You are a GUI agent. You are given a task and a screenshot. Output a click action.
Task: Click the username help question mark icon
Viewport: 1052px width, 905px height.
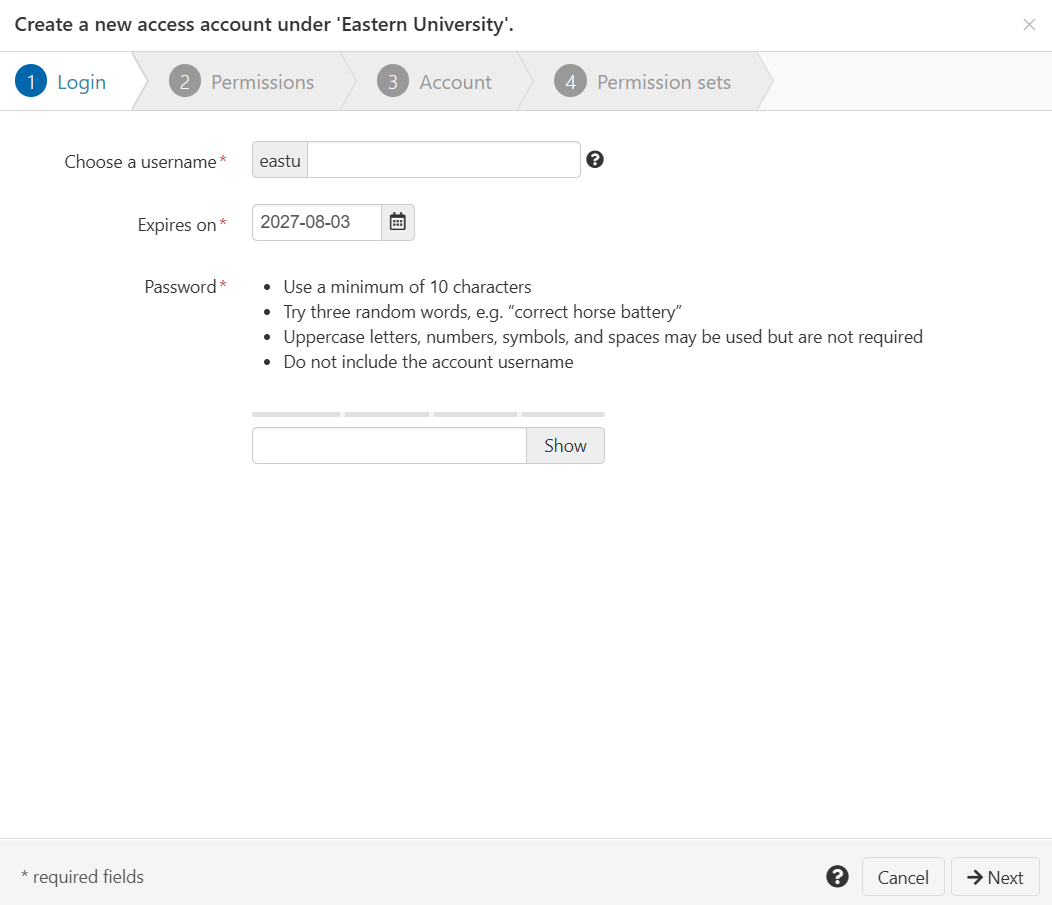click(594, 160)
